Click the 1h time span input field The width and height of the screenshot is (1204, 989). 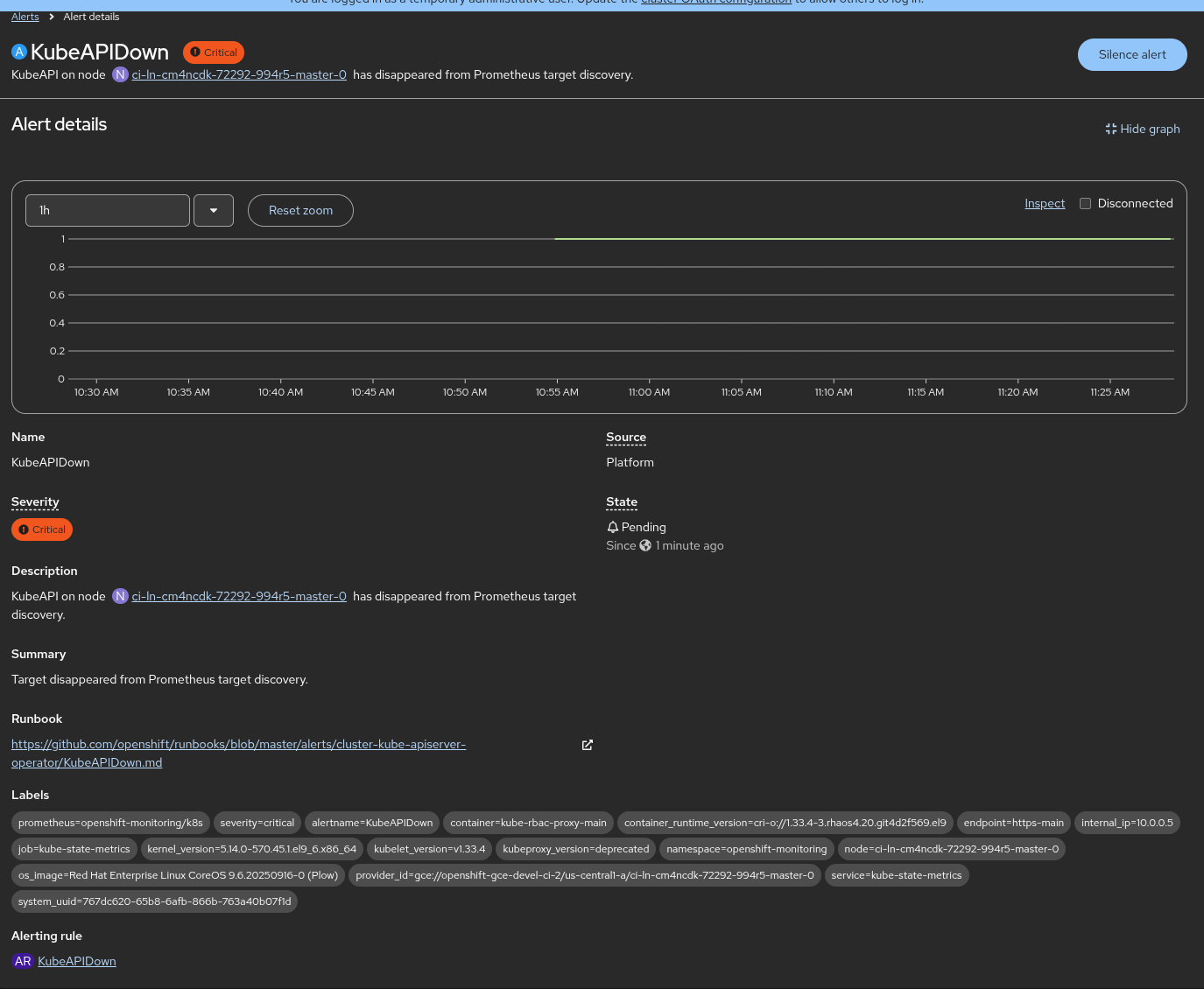pos(108,210)
